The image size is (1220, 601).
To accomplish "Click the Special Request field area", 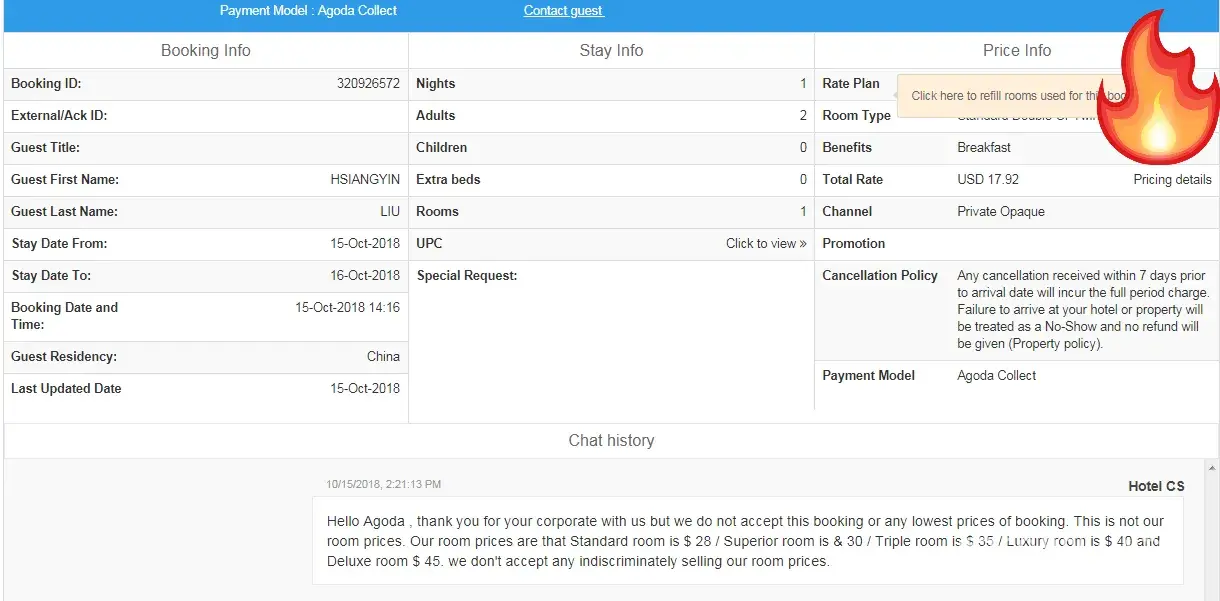I will 611,330.
